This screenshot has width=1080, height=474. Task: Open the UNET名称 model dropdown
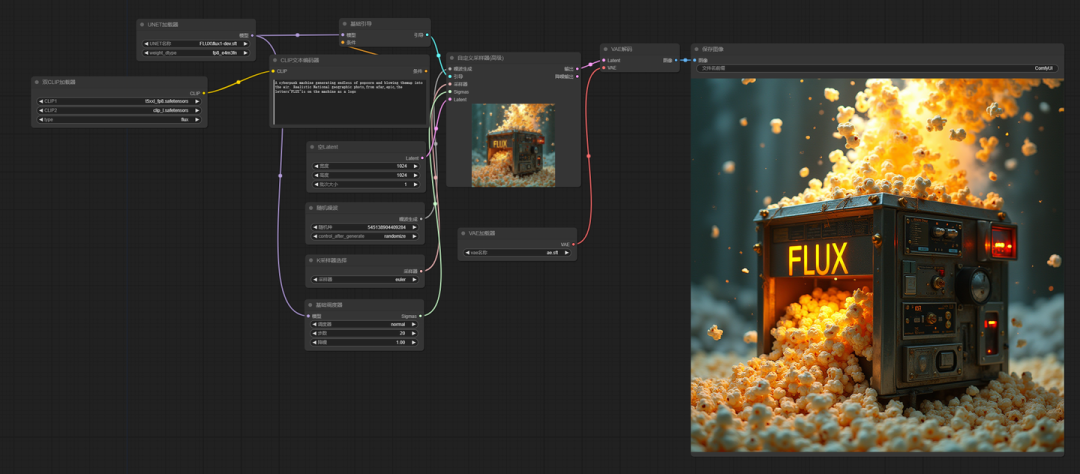coord(195,43)
